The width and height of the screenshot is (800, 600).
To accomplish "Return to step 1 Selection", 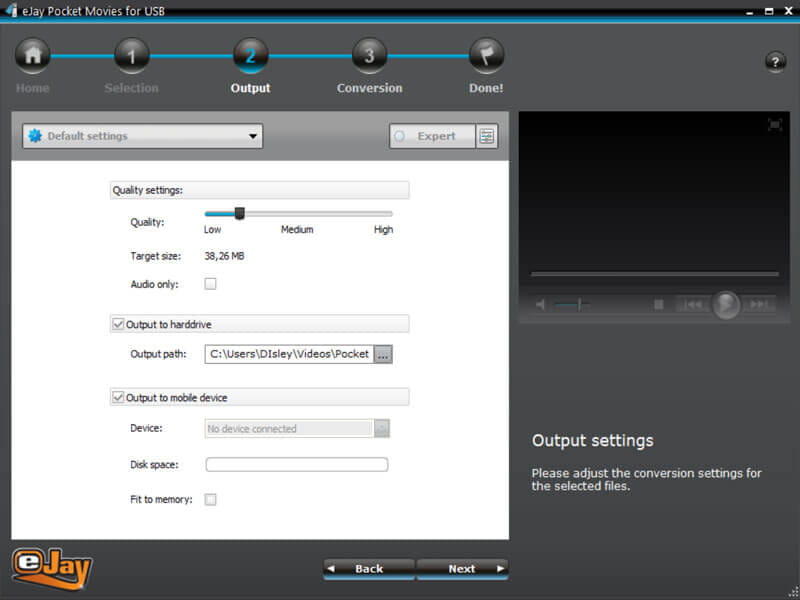I will (131, 56).
